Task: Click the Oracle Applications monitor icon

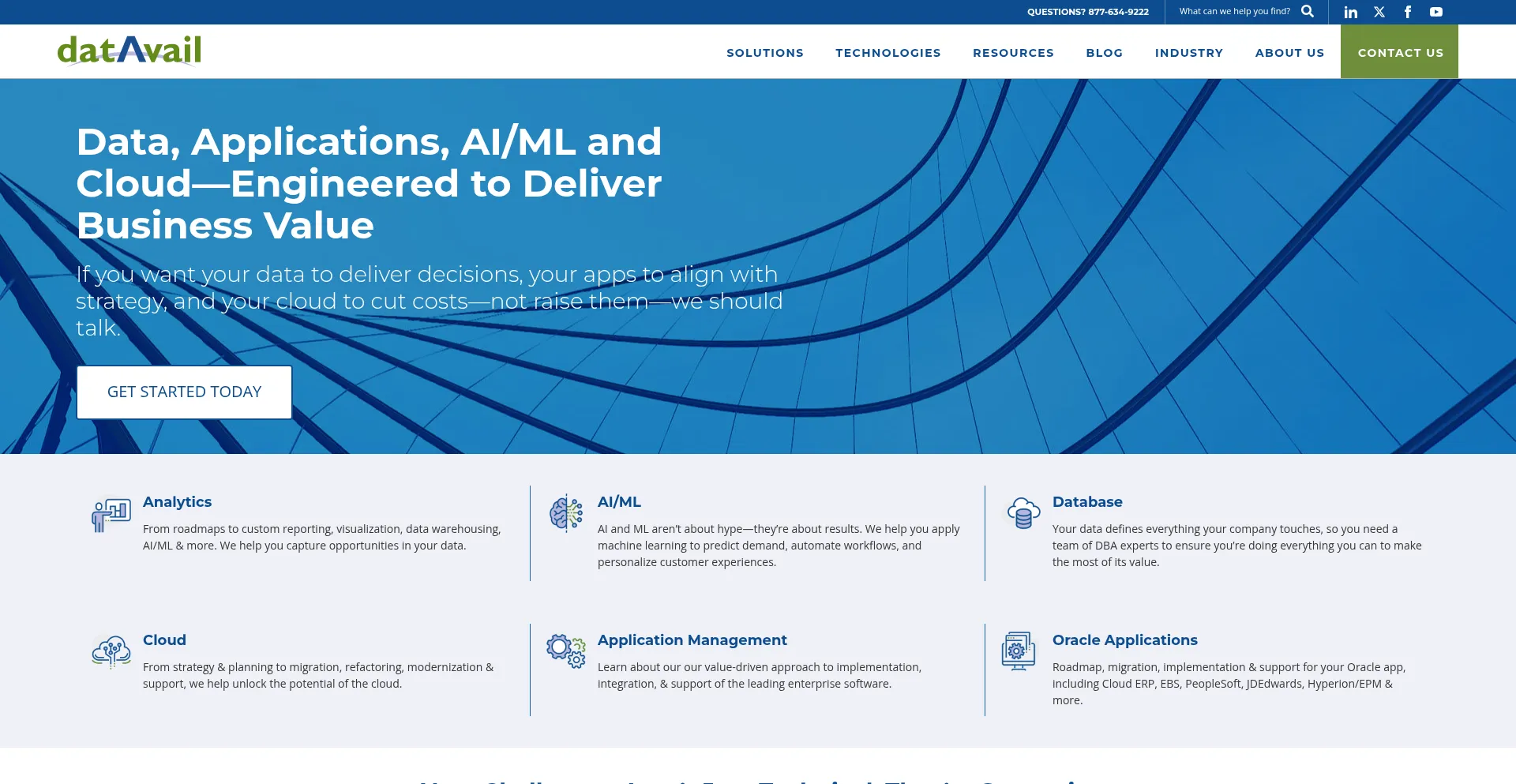Action: 1019,651
